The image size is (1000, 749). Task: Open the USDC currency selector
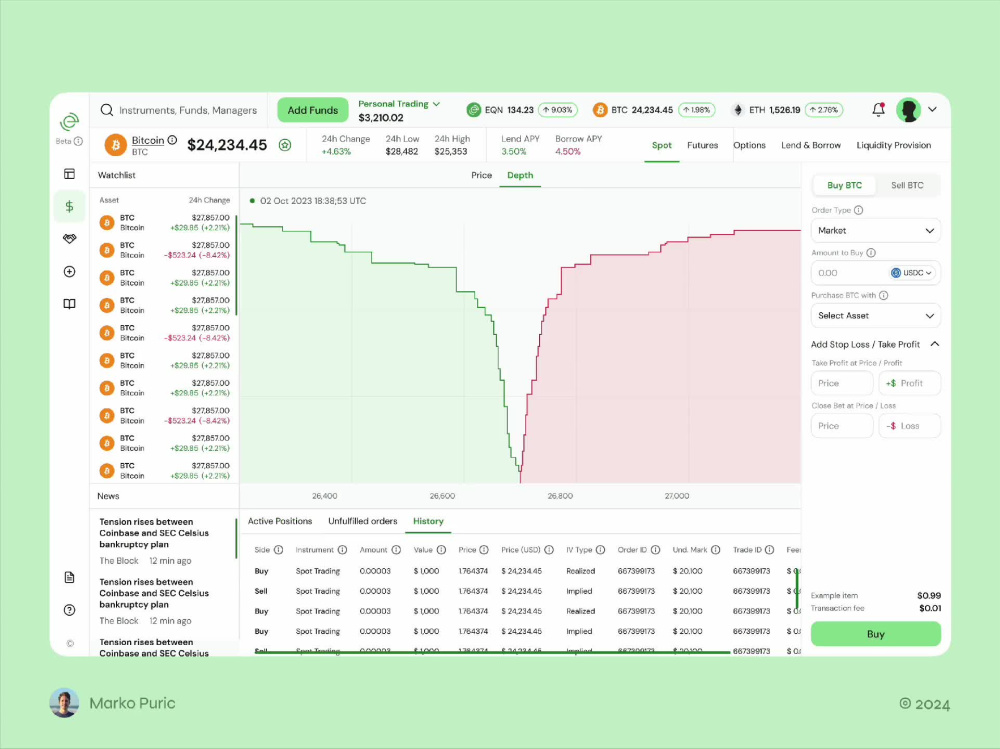pyautogui.click(x=912, y=272)
